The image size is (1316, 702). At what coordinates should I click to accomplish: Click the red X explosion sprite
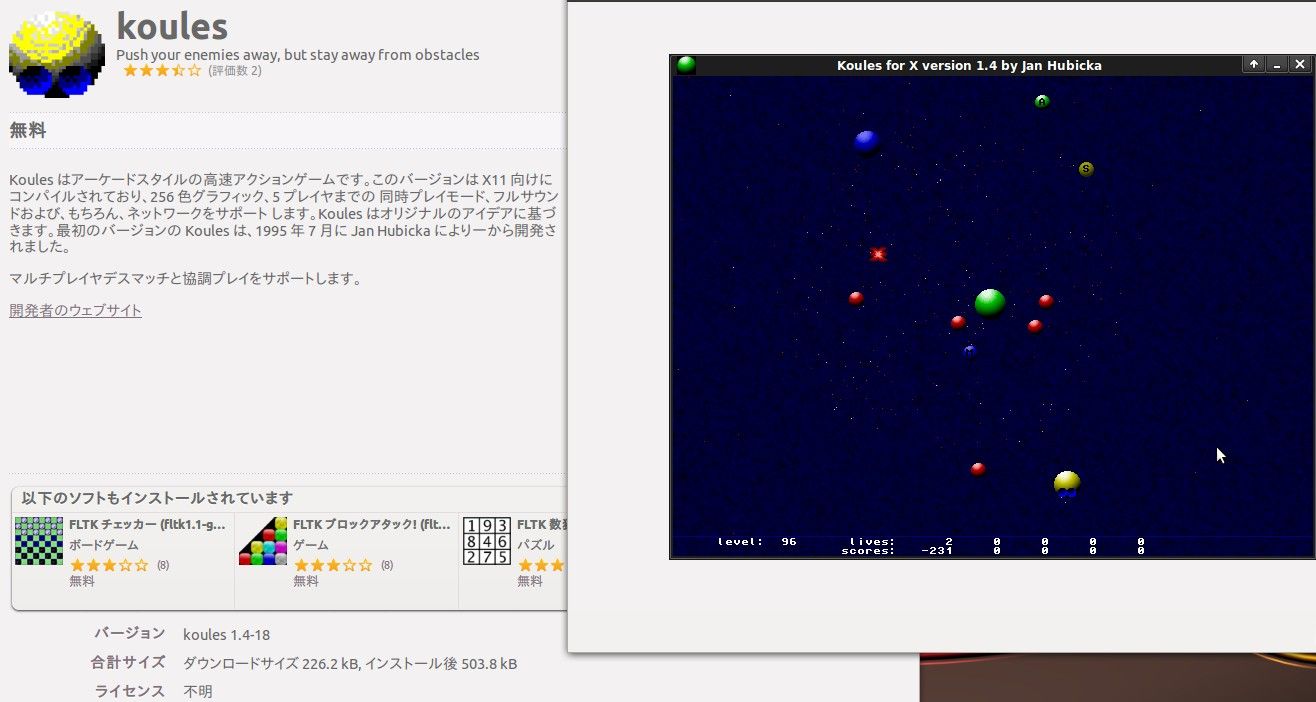[x=878, y=254]
